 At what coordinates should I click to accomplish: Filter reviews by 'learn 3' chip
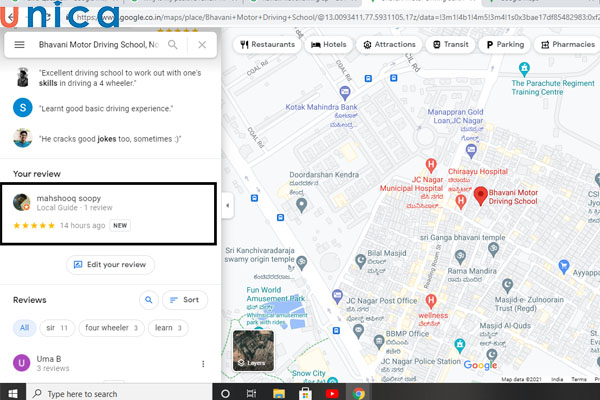click(x=168, y=328)
